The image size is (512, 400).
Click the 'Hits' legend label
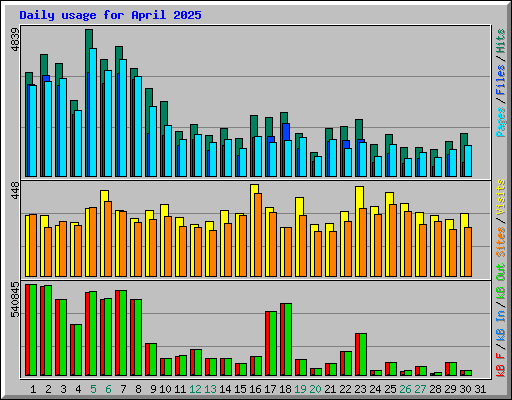coord(500,41)
